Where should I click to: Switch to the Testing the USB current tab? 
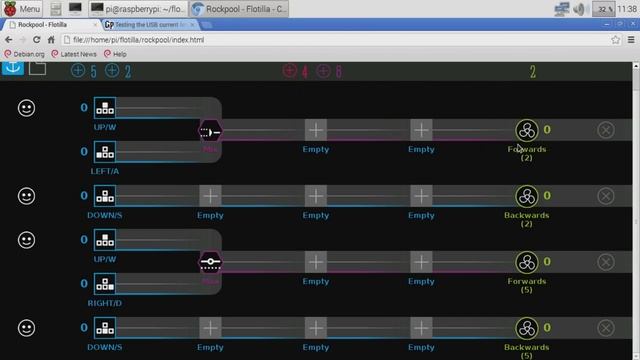150,25
